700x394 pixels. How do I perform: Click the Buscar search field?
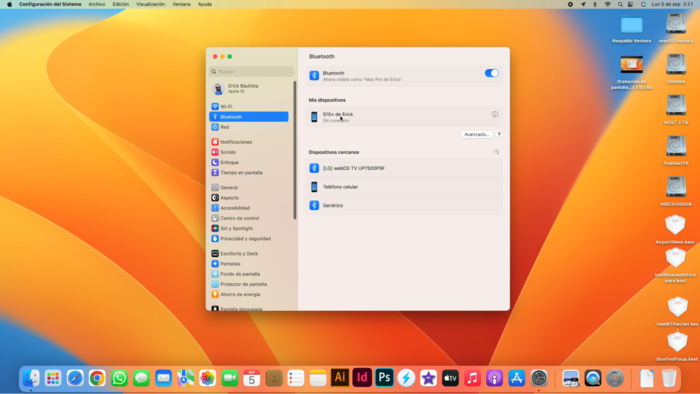[x=251, y=71]
